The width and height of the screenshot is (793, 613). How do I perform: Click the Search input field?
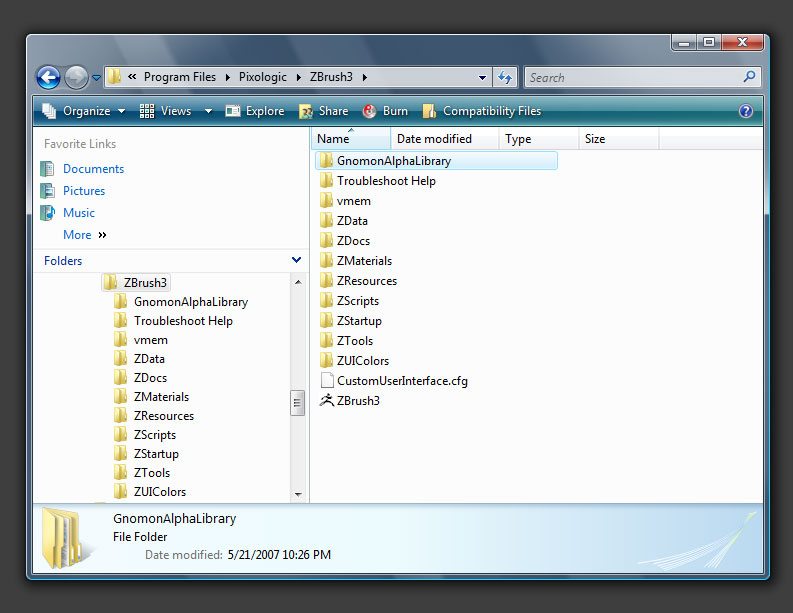click(630, 77)
